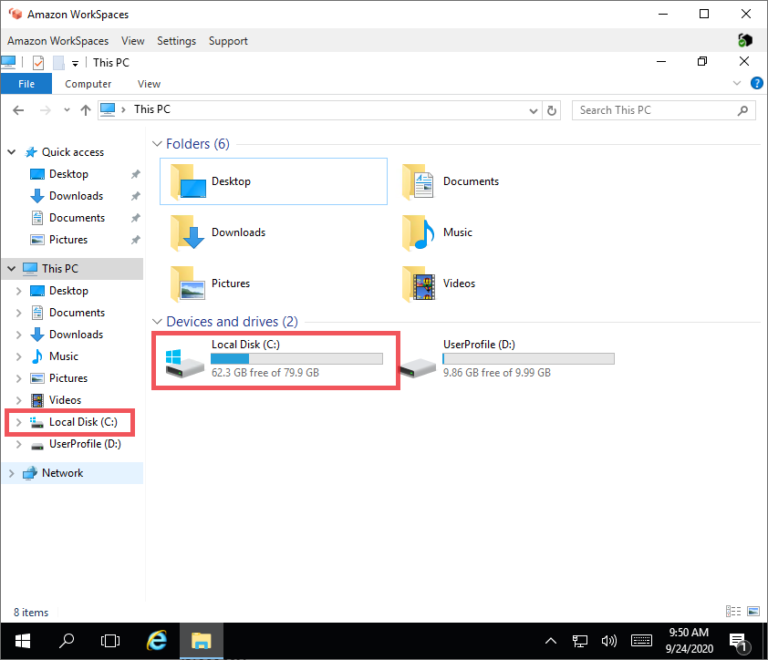
Task: Click the Up arrow navigation button
Action: click(85, 110)
